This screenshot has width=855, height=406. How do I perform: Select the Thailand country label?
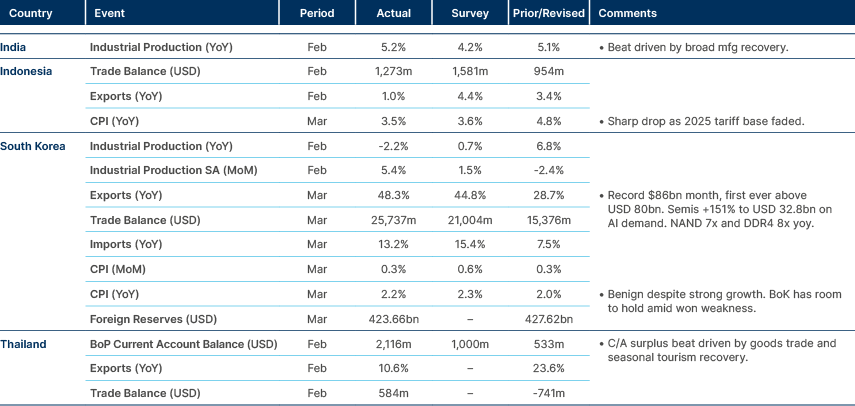pos(23,344)
